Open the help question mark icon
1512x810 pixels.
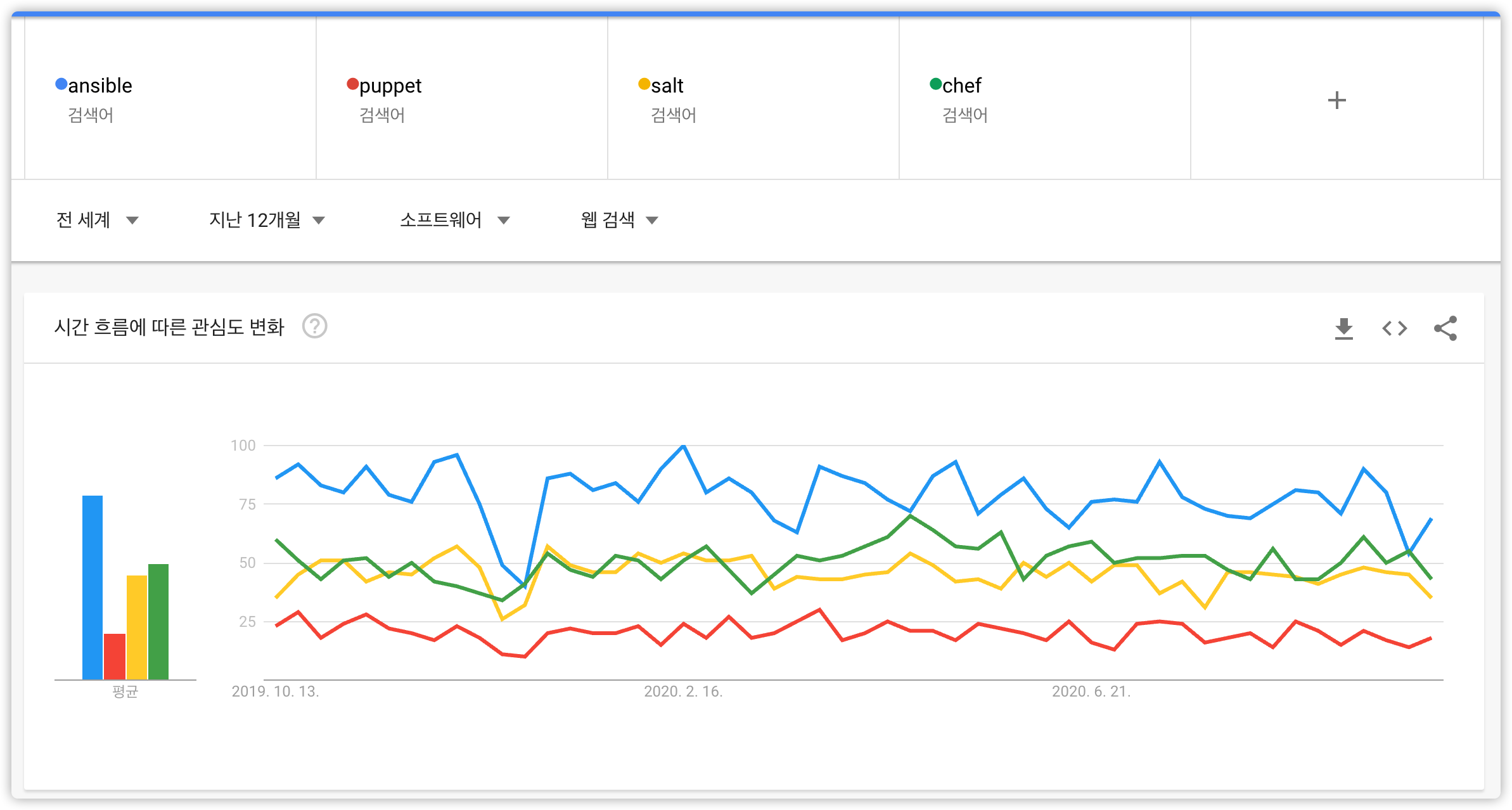point(314,326)
